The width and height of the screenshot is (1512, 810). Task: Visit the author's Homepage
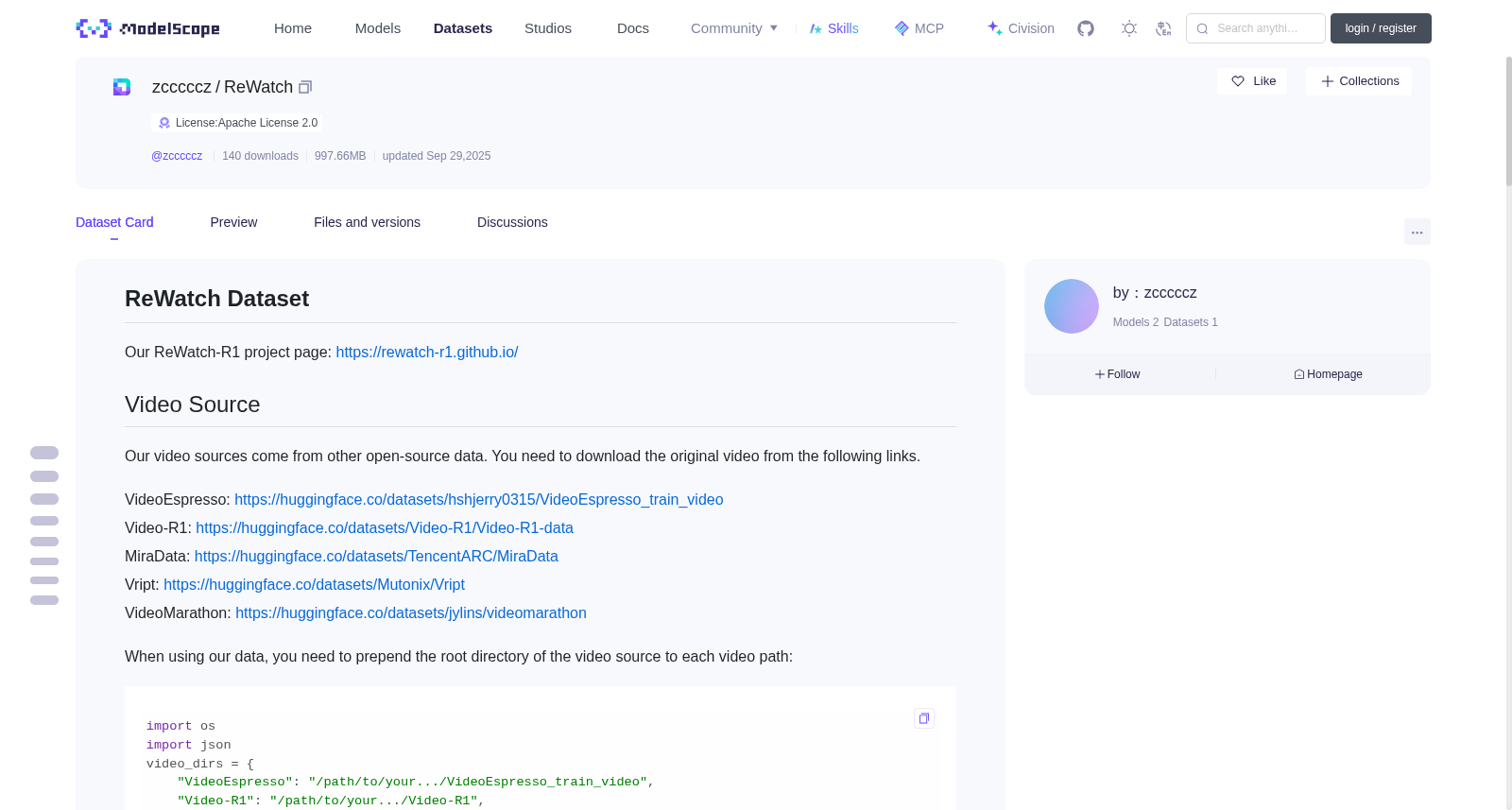pyautogui.click(x=1328, y=374)
